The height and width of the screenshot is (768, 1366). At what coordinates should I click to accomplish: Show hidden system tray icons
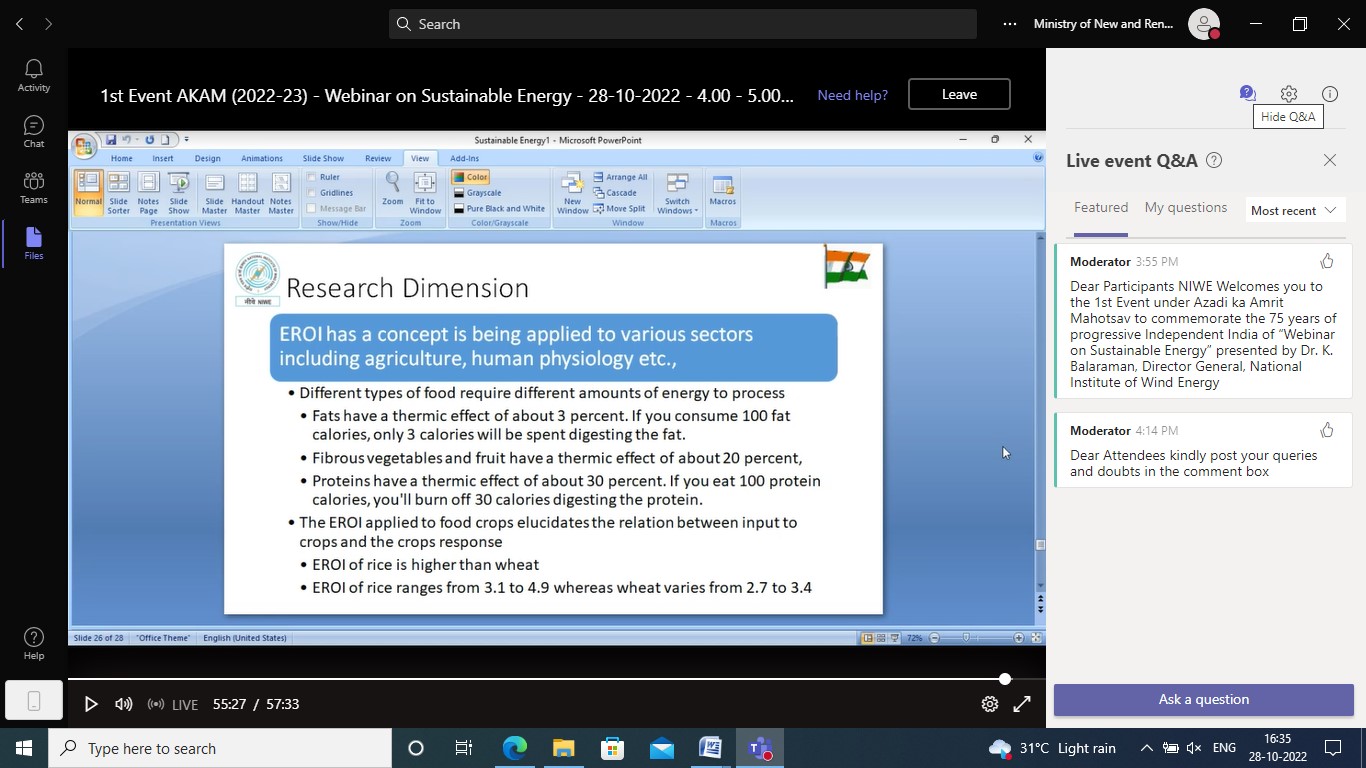pyautogui.click(x=1146, y=748)
